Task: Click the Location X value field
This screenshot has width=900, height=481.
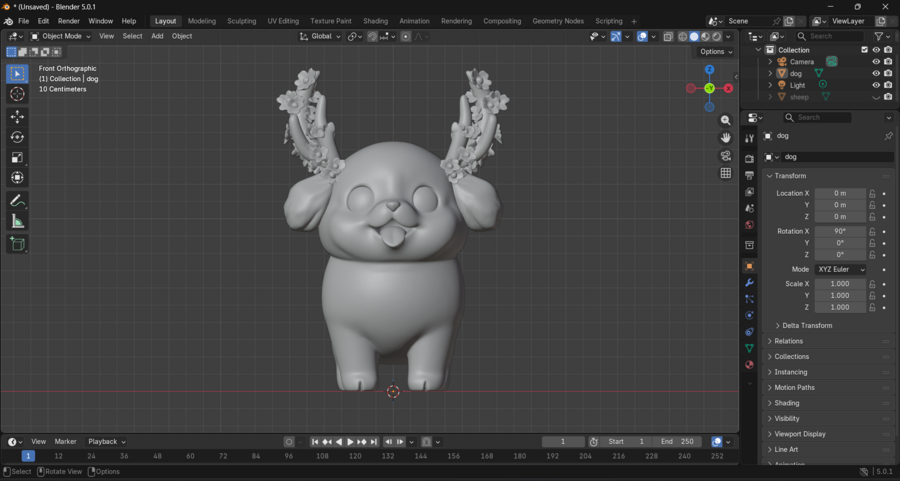Action: pyautogui.click(x=839, y=193)
